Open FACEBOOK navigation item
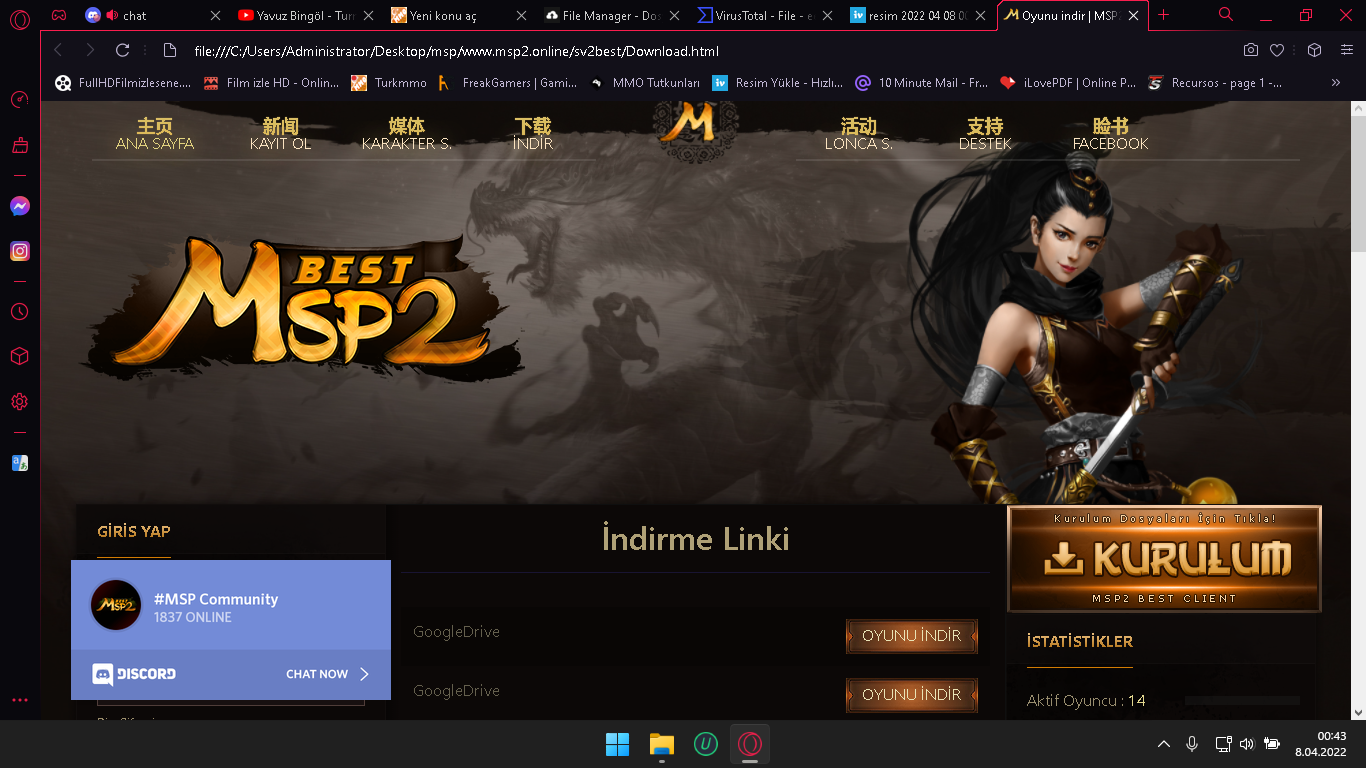 pos(1111,134)
